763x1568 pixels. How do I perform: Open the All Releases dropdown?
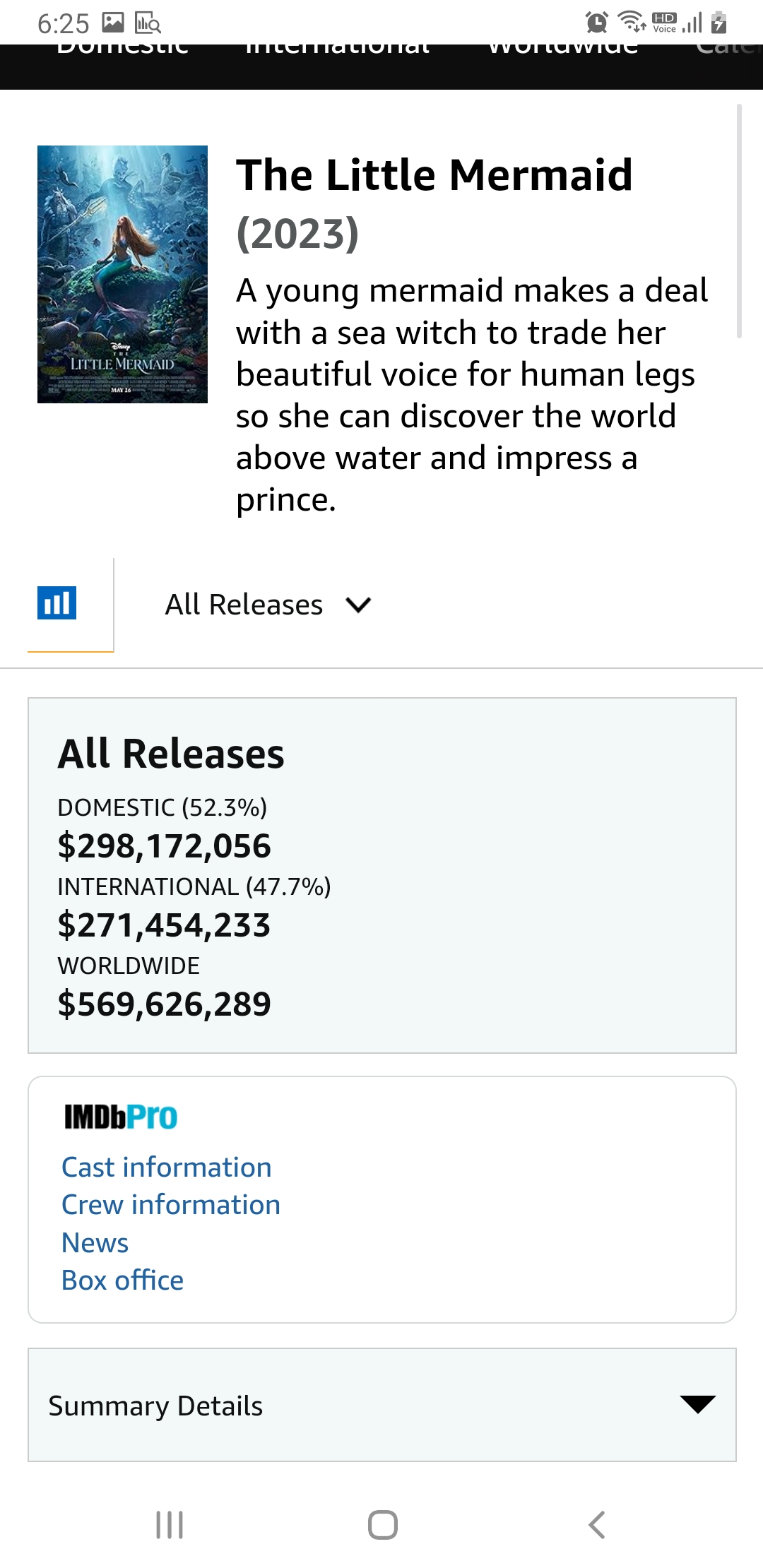coord(244,605)
